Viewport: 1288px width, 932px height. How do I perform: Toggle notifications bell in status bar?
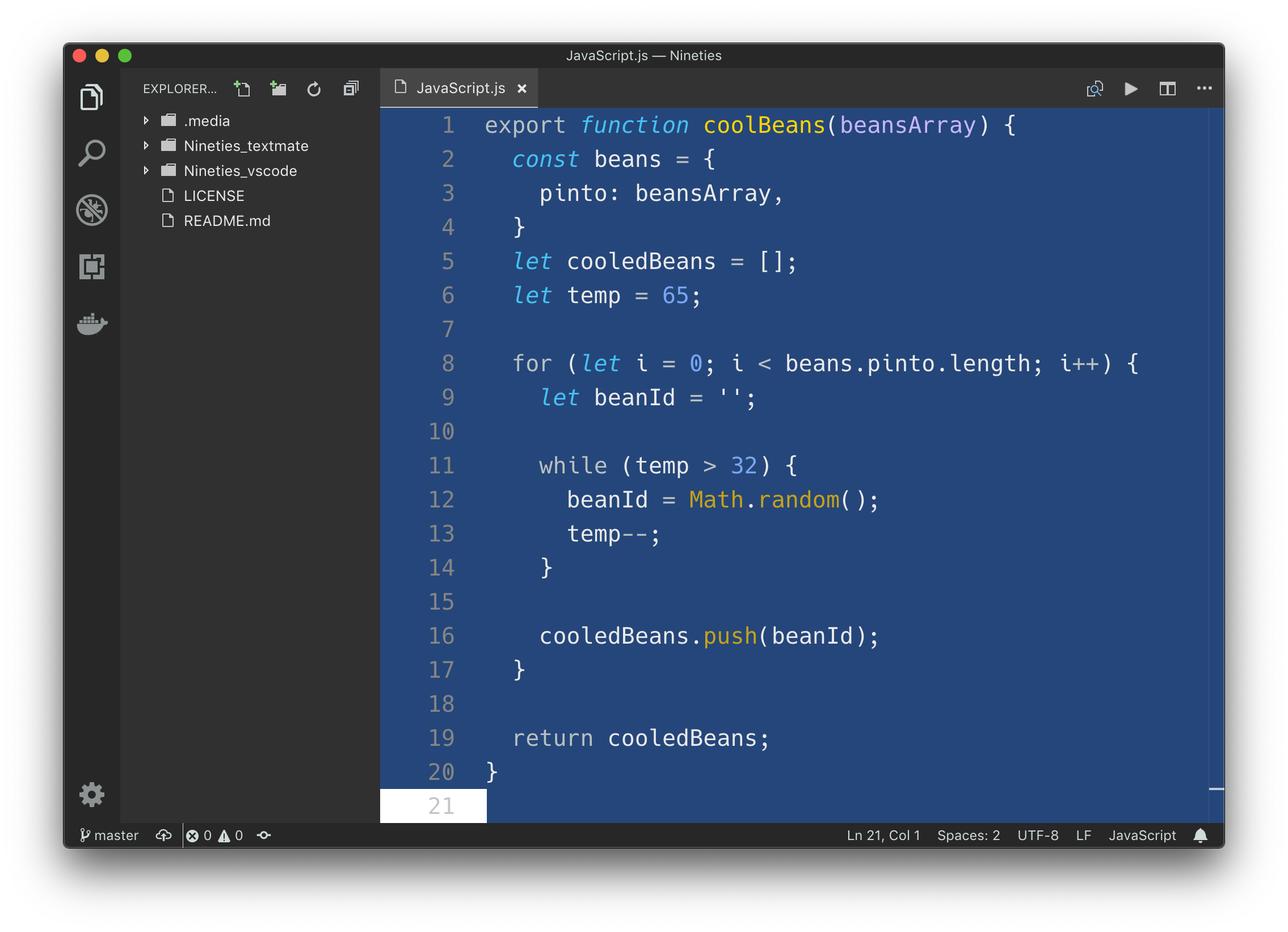point(1200,836)
